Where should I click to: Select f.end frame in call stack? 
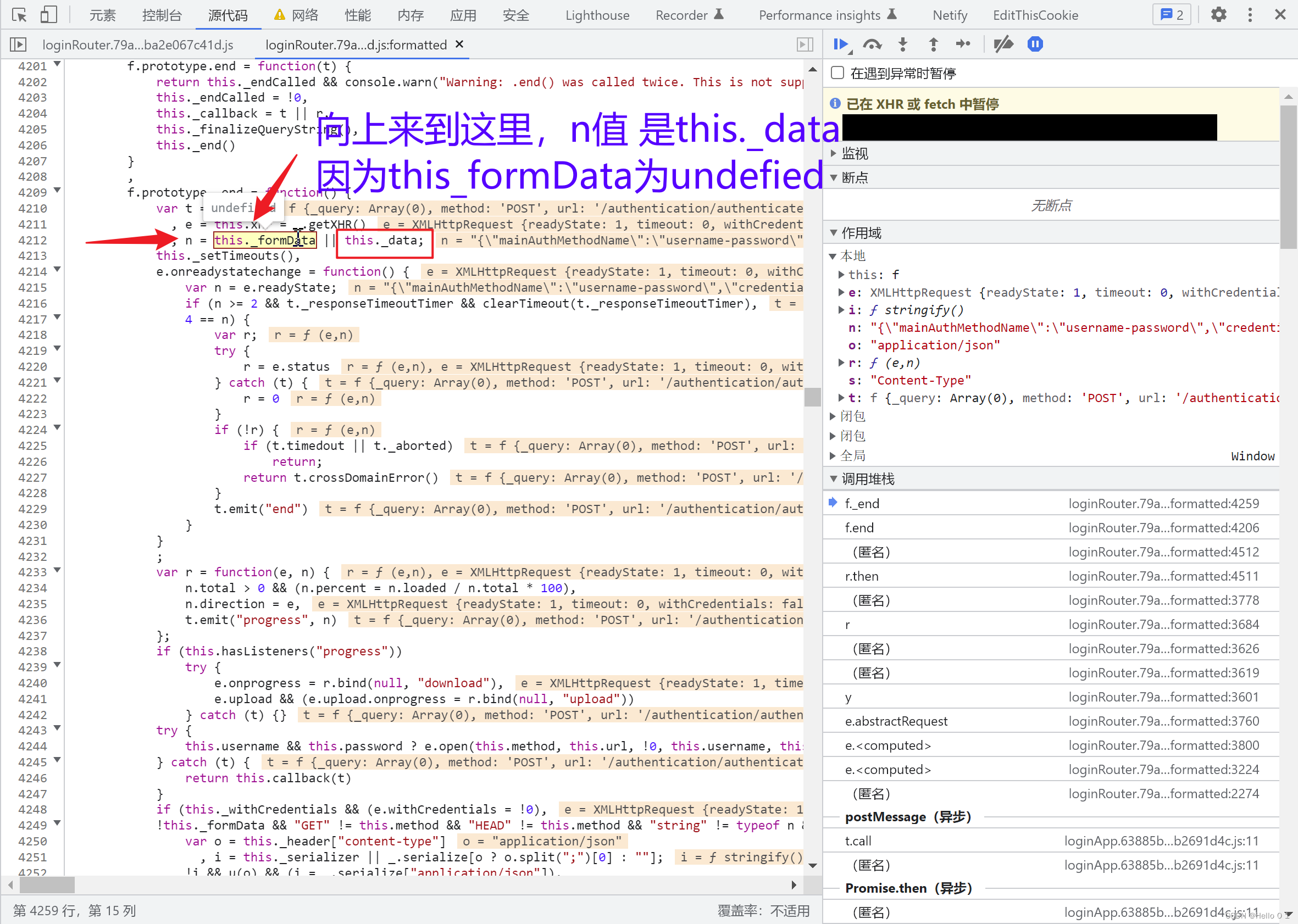point(859,527)
